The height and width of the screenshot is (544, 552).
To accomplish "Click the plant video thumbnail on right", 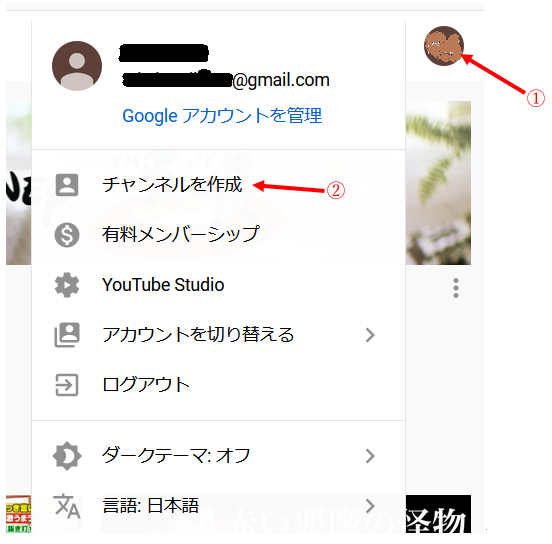I will [438, 183].
